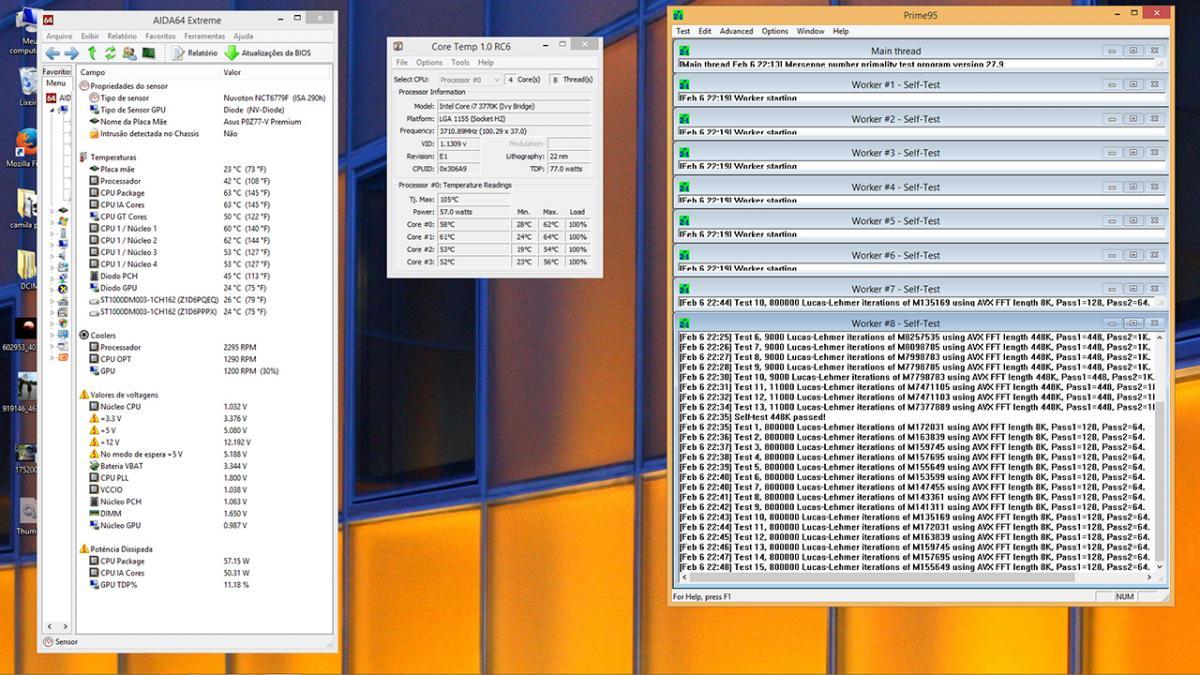The height and width of the screenshot is (675, 1200).
Task: Click the Worker #4 window icon
Action: pos(685,187)
